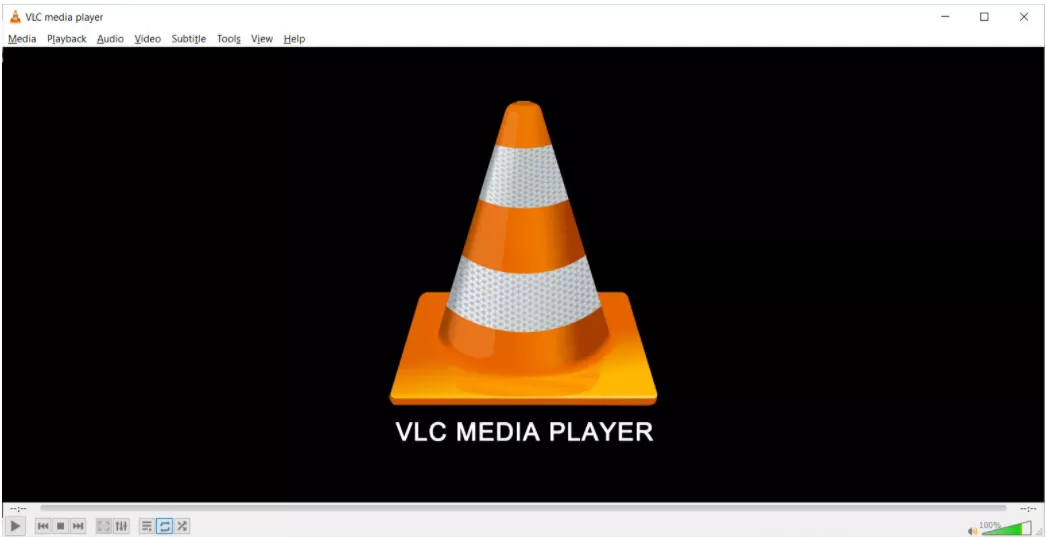Toggle the playlist view
Screen dimensions: 1046x537
click(146, 526)
